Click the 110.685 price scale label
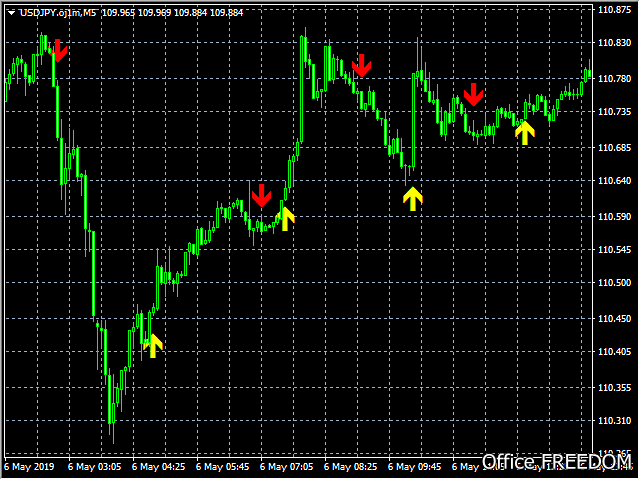 point(614,147)
